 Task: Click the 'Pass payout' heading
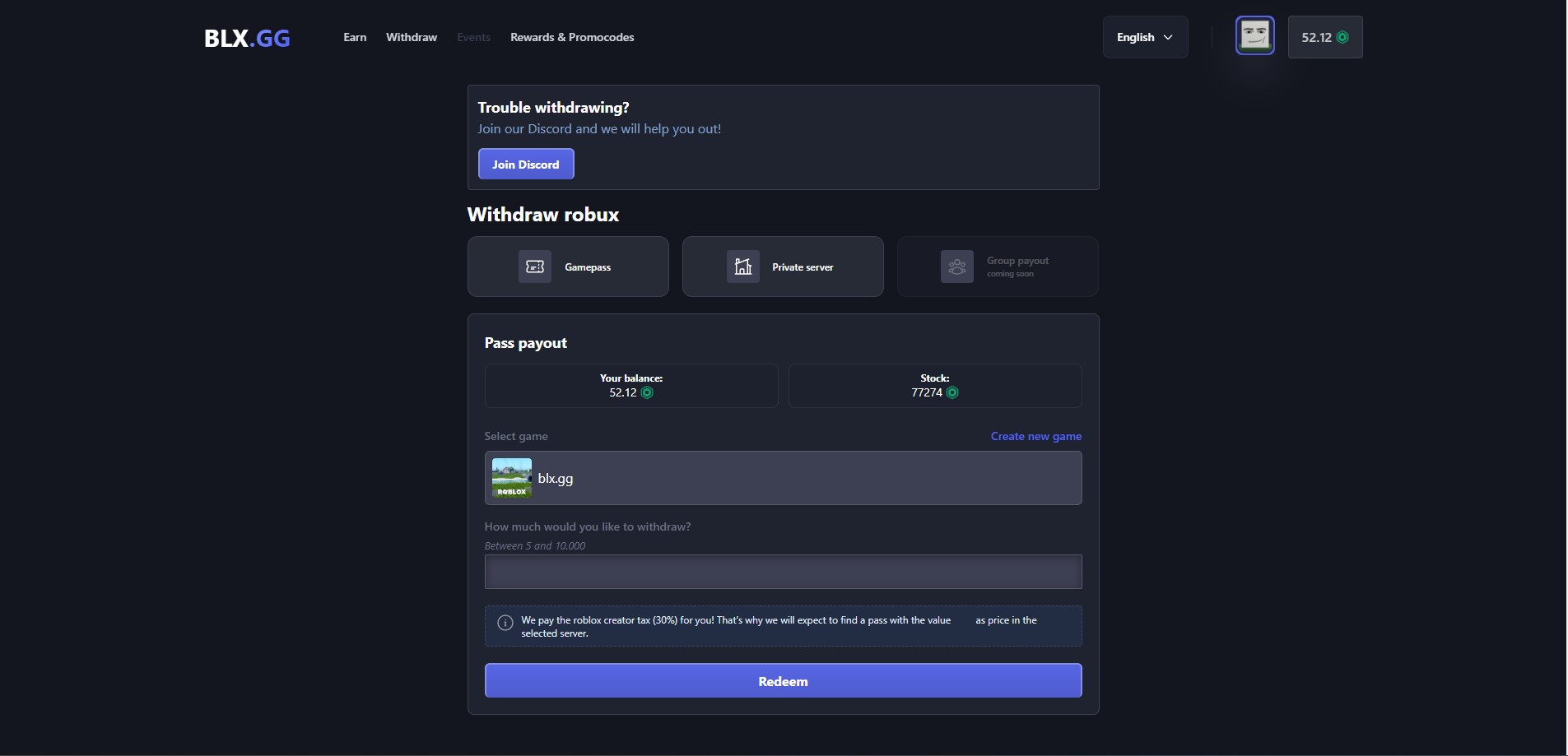tap(525, 343)
